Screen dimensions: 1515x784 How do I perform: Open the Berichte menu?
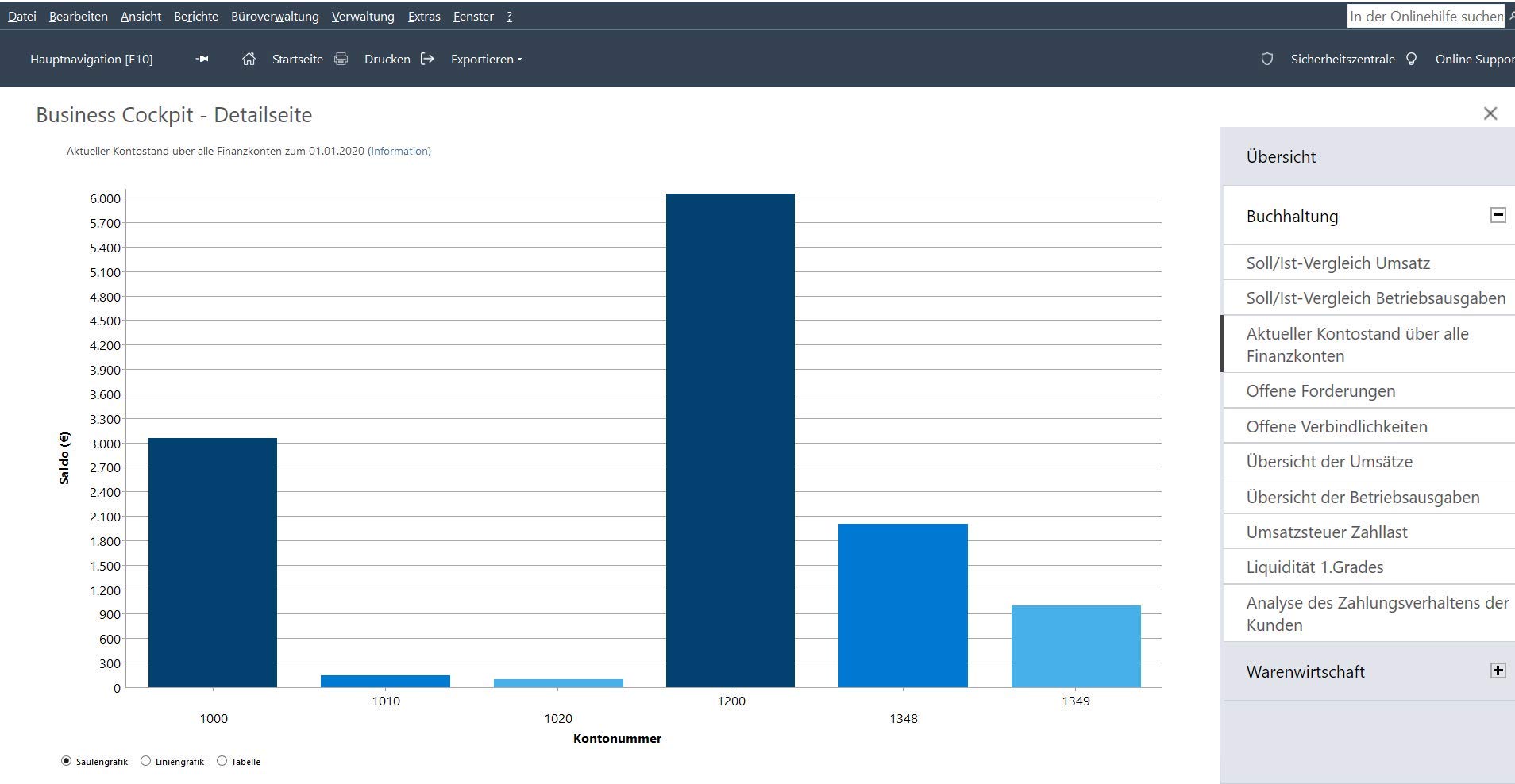click(x=196, y=16)
